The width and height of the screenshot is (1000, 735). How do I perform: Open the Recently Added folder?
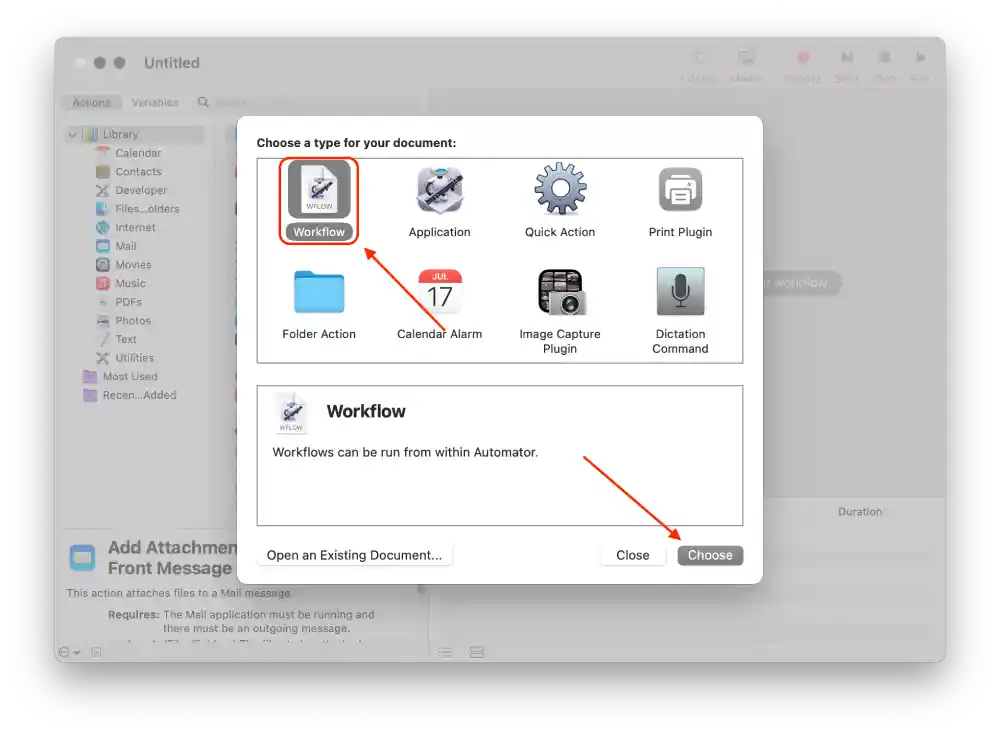coord(139,395)
